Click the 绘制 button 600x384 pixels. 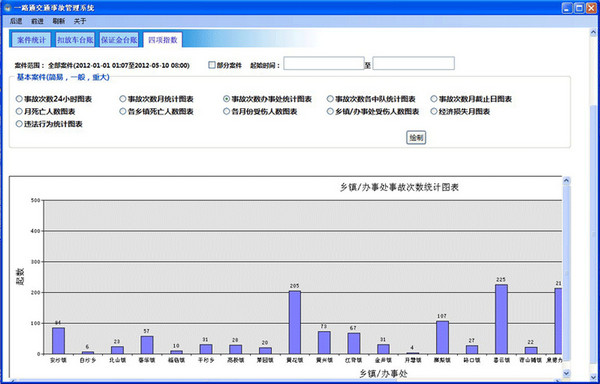416,138
